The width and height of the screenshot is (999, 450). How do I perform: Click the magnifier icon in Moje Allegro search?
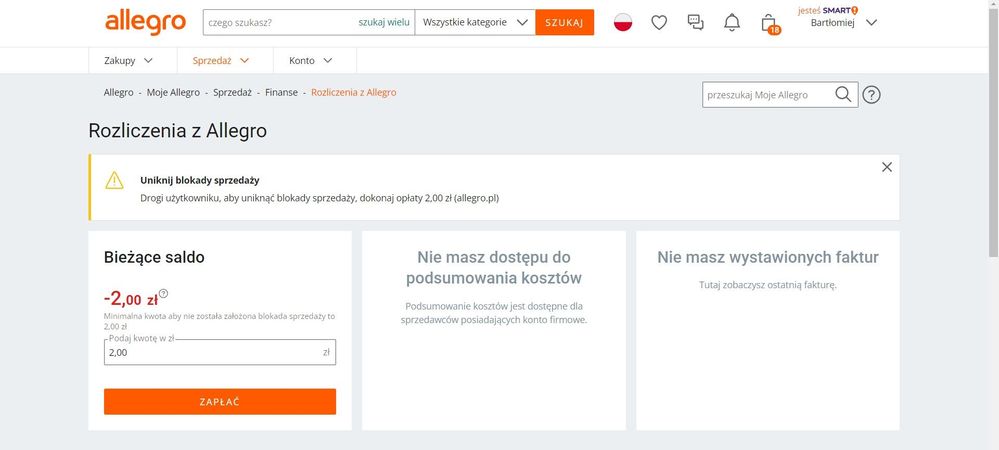pyautogui.click(x=843, y=94)
